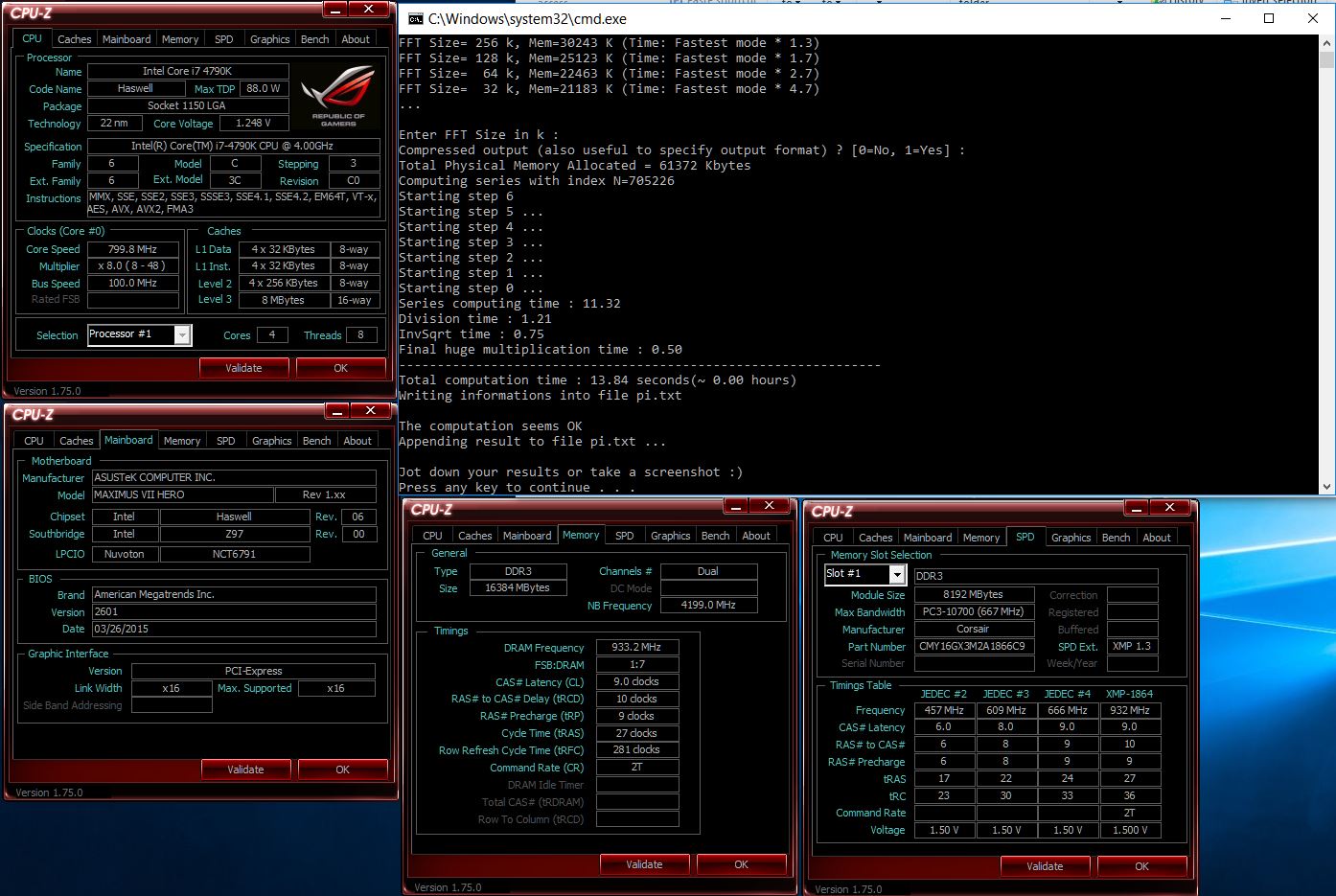Switch to Mainboard tab in Memory timings window
Viewport: 1336px width, 896px height.
click(x=527, y=536)
